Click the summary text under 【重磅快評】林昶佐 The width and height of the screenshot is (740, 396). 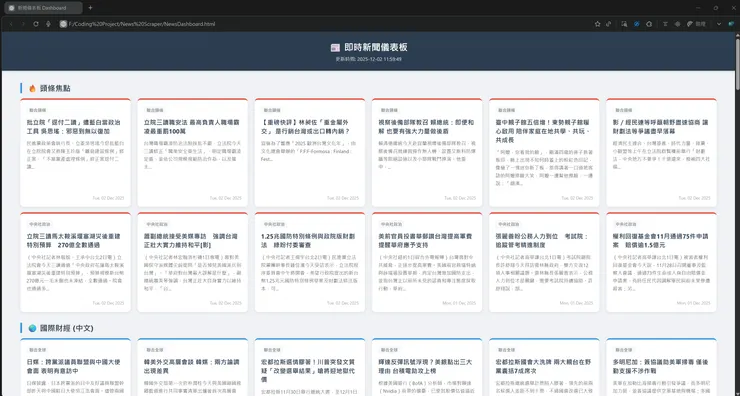(x=309, y=151)
